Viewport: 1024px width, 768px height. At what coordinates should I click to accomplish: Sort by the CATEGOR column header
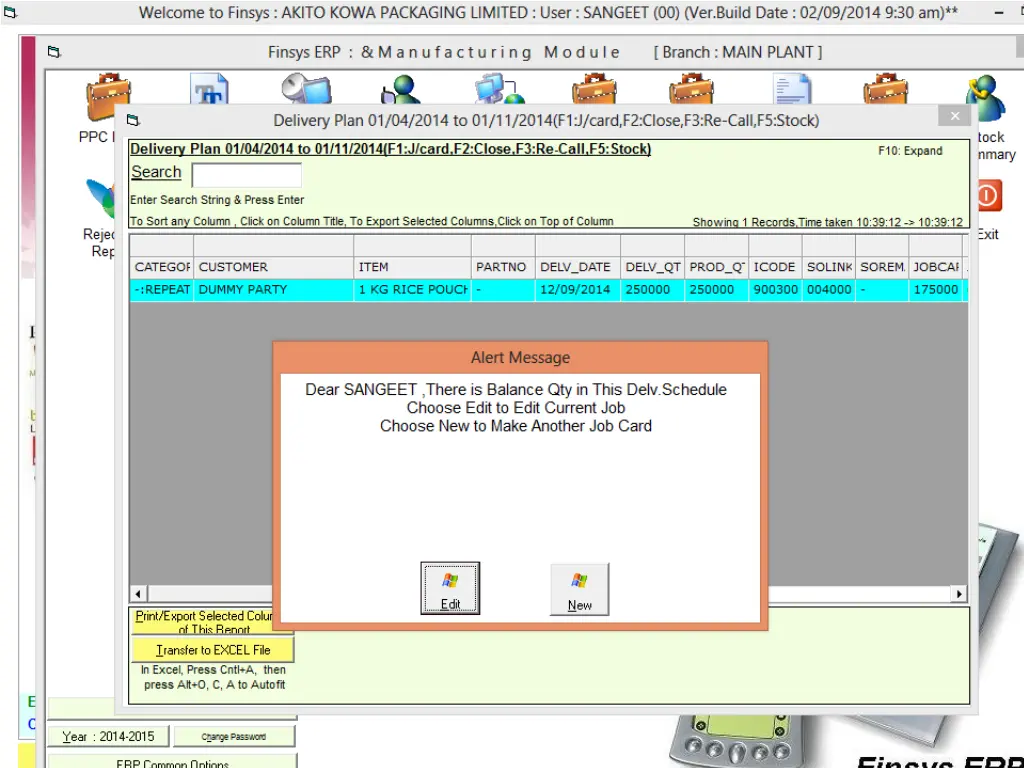pos(161,267)
